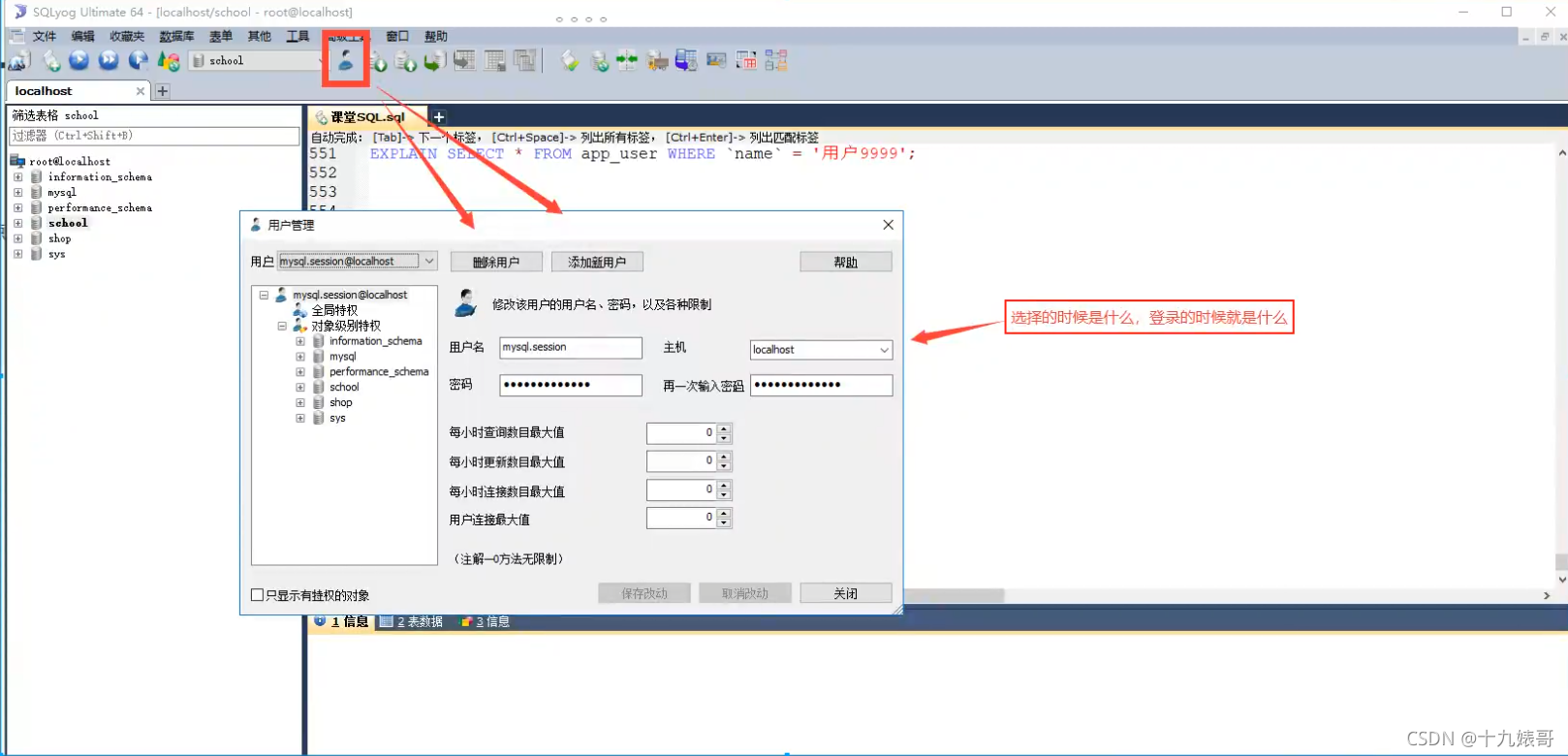Viewport: 1568px width, 756px height.
Task: Click the 用户名 input field
Action: (571, 347)
